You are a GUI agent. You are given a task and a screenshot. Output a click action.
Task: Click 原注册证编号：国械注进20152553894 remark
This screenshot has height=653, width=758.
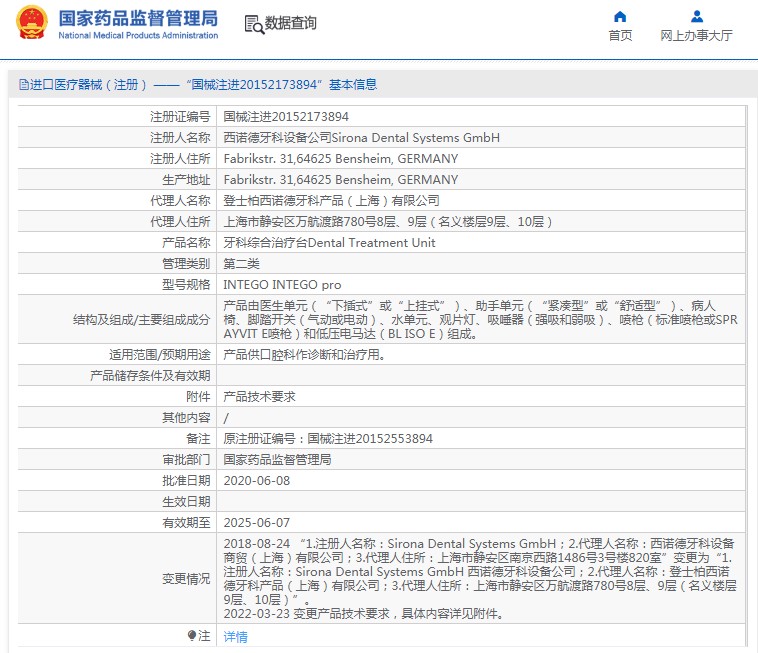pyautogui.click(x=328, y=439)
